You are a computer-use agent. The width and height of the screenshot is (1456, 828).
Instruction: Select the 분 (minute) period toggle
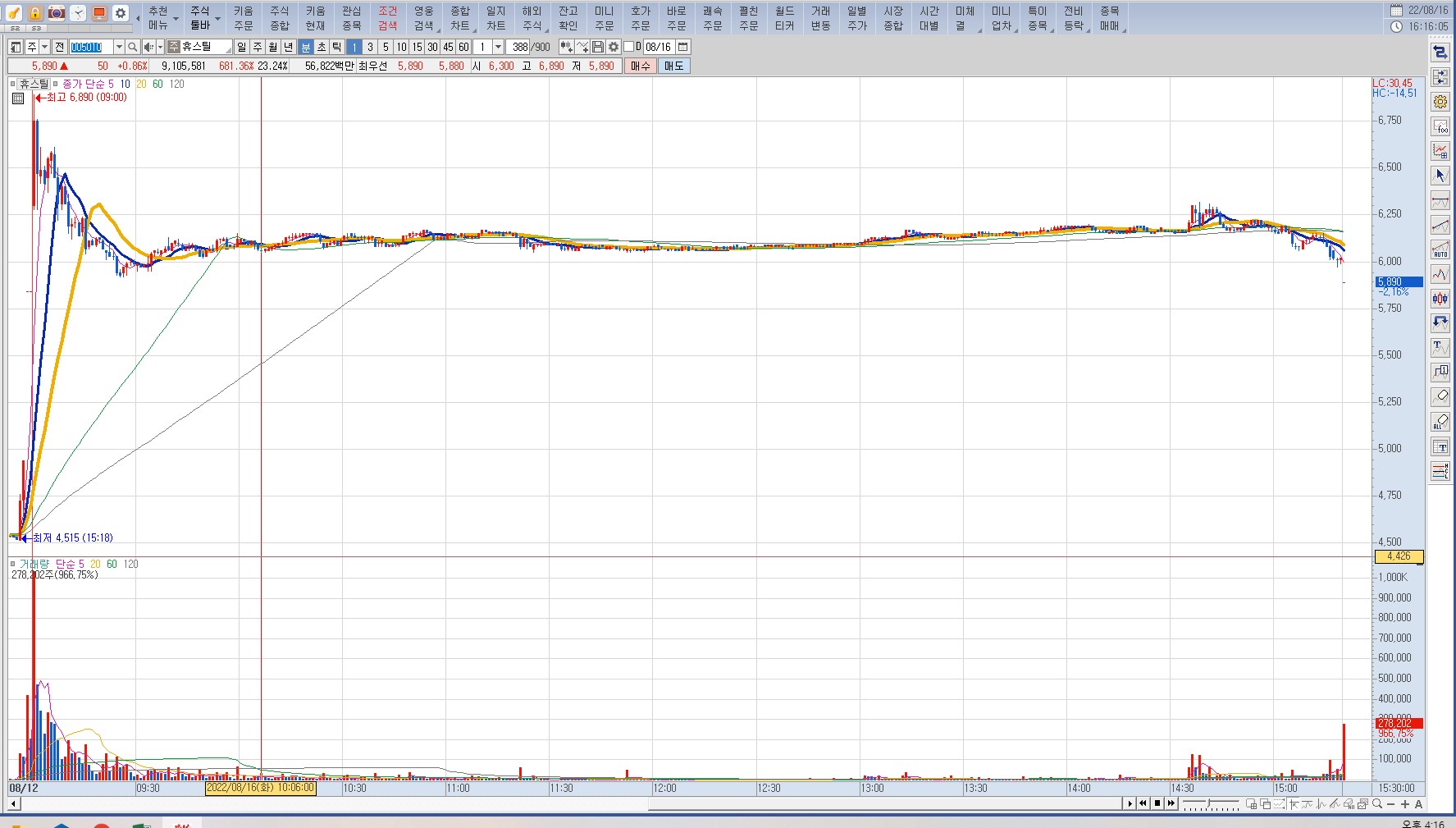[305, 47]
